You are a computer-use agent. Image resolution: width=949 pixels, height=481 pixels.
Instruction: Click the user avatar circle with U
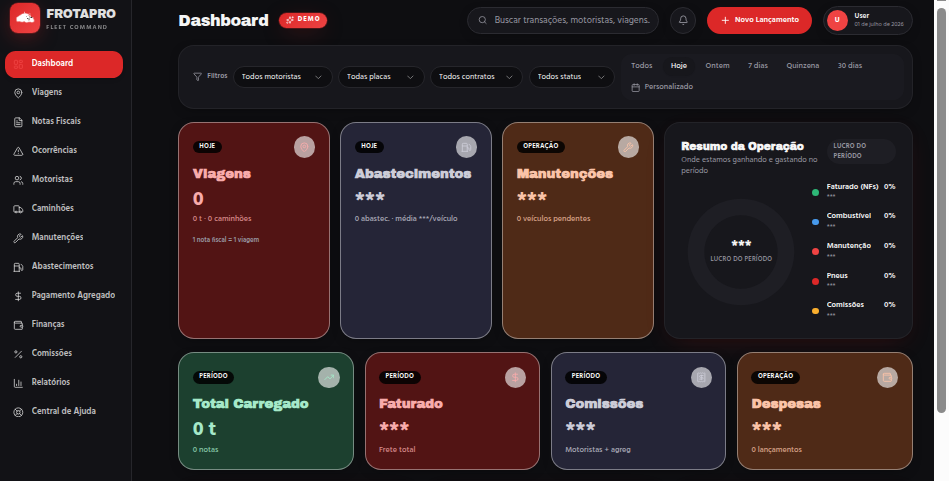coord(837,20)
